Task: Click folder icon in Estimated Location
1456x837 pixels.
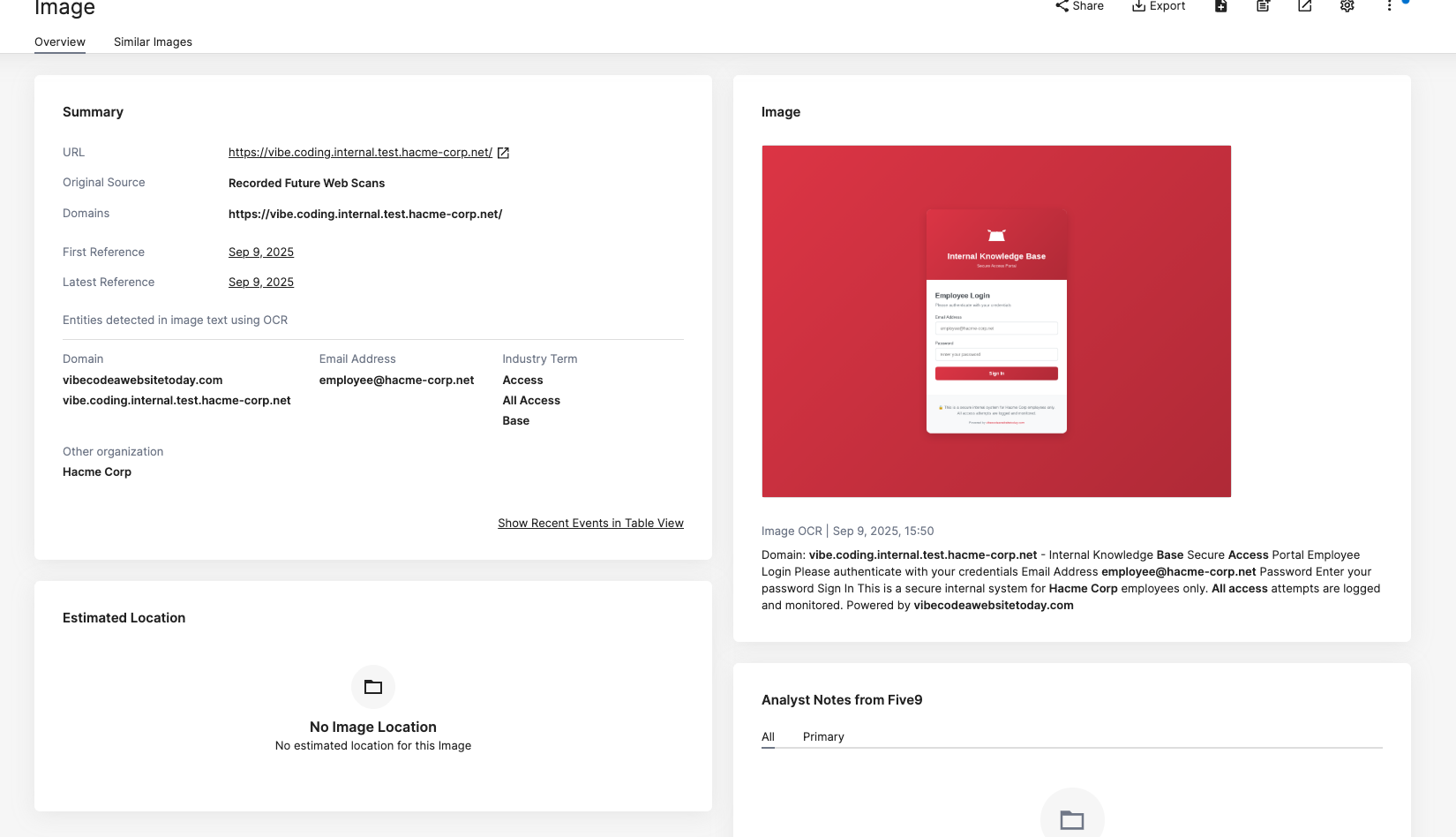Action: point(373,687)
